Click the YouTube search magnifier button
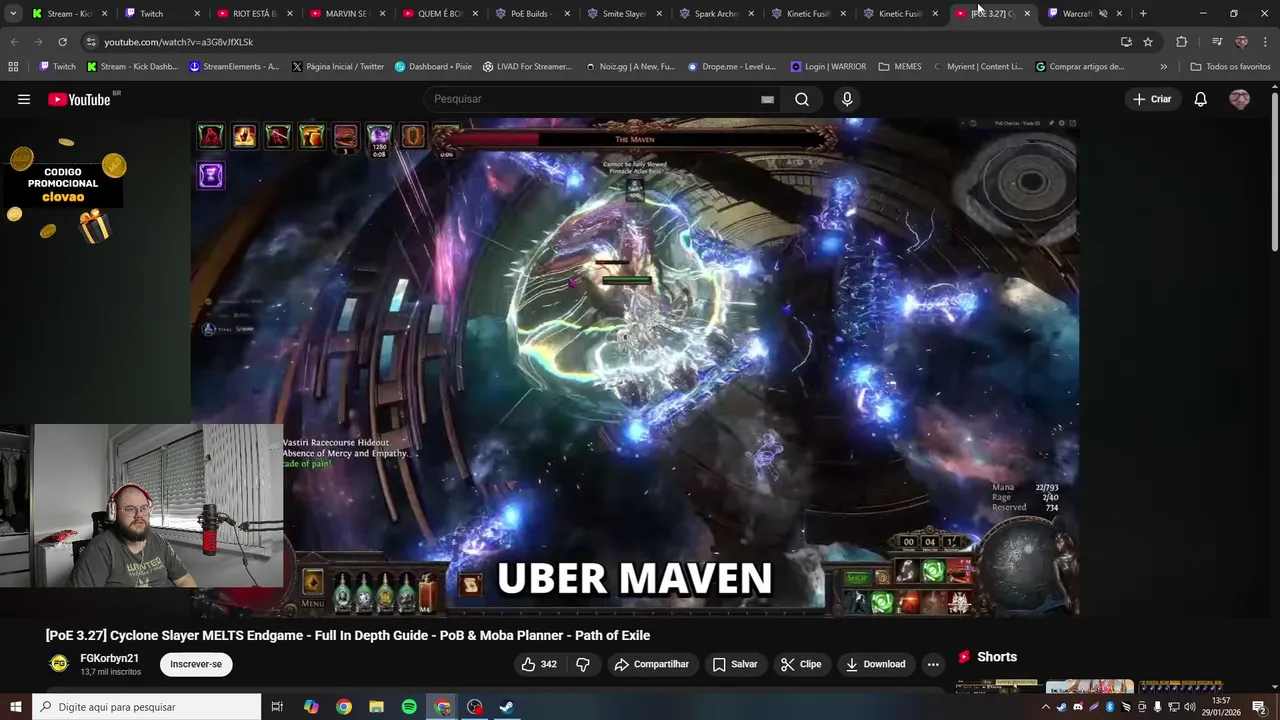 [x=802, y=99]
